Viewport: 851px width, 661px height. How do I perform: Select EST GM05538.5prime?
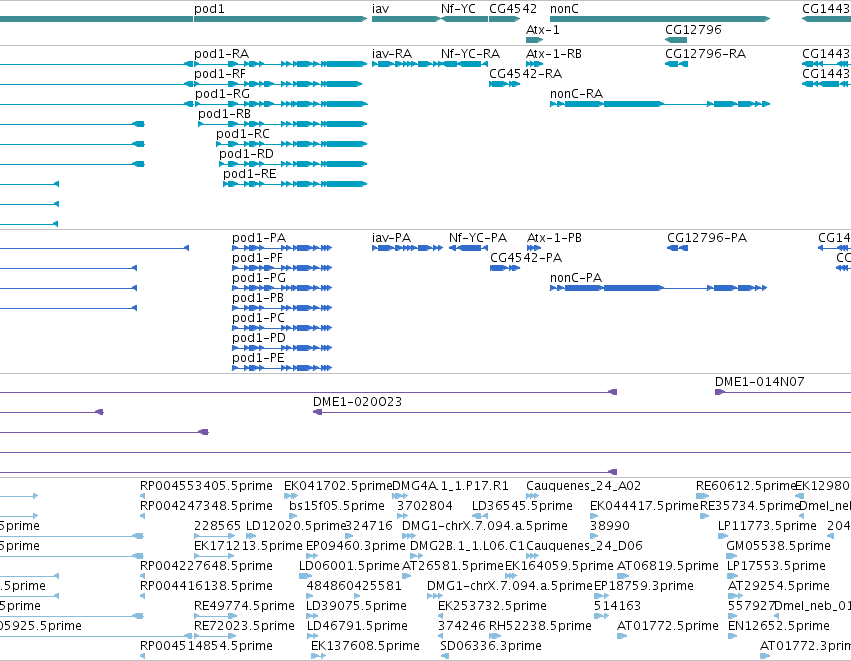[778, 546]
